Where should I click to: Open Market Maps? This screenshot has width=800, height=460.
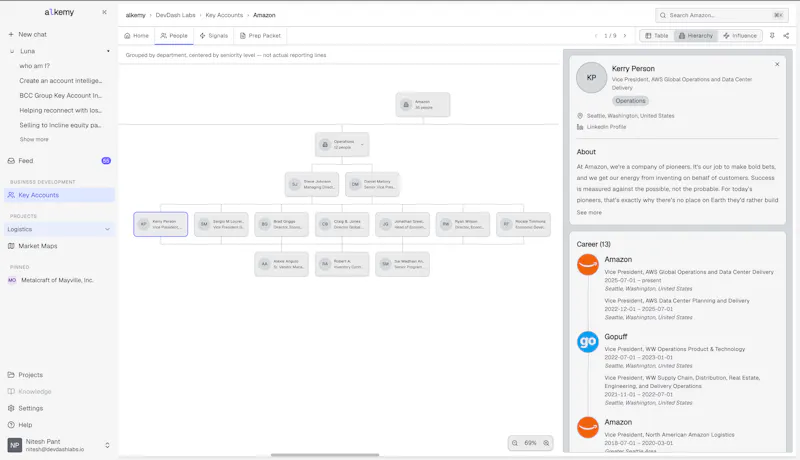[38, 246]
